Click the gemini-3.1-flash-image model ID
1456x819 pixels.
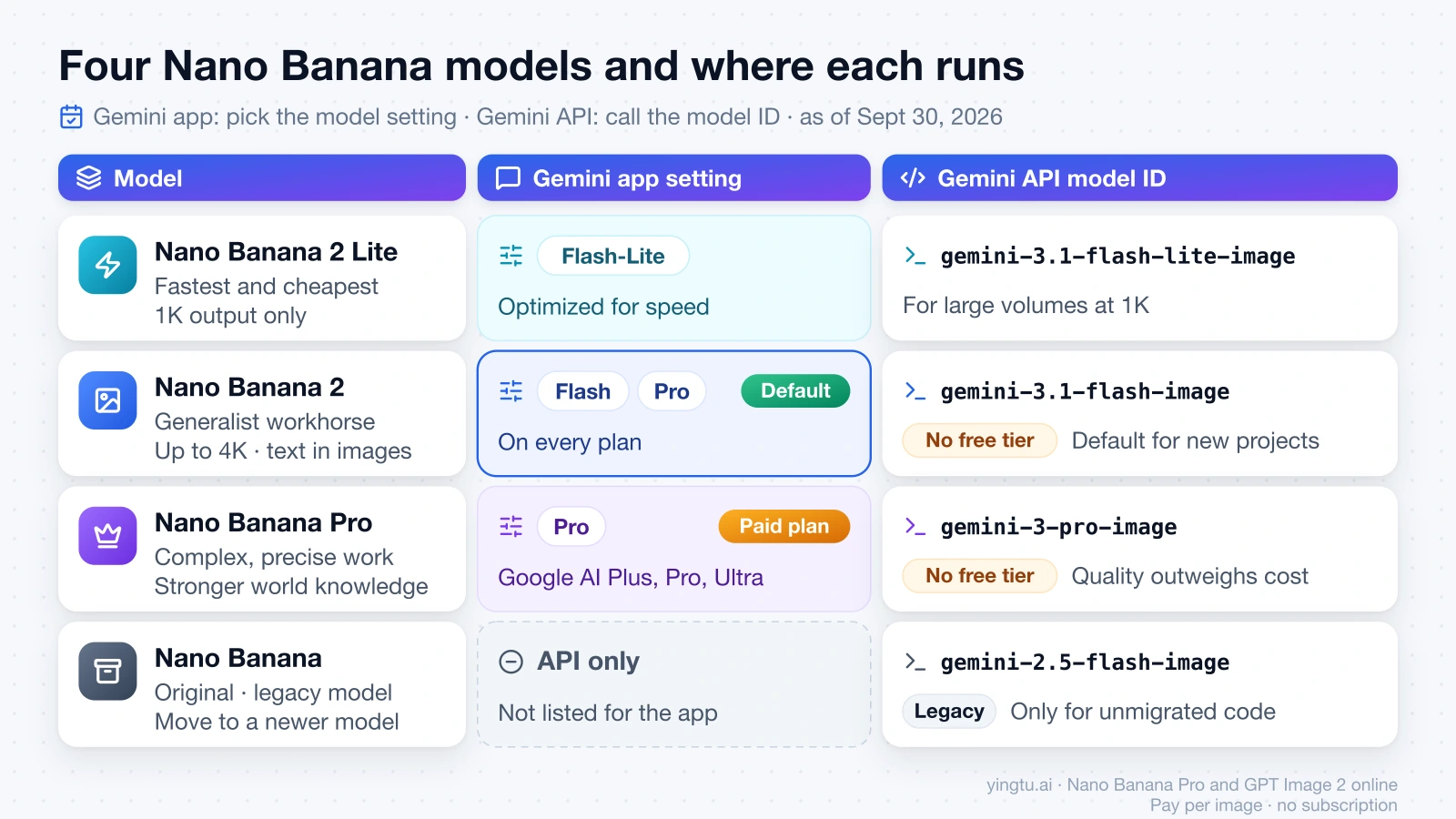(1085, 391)
